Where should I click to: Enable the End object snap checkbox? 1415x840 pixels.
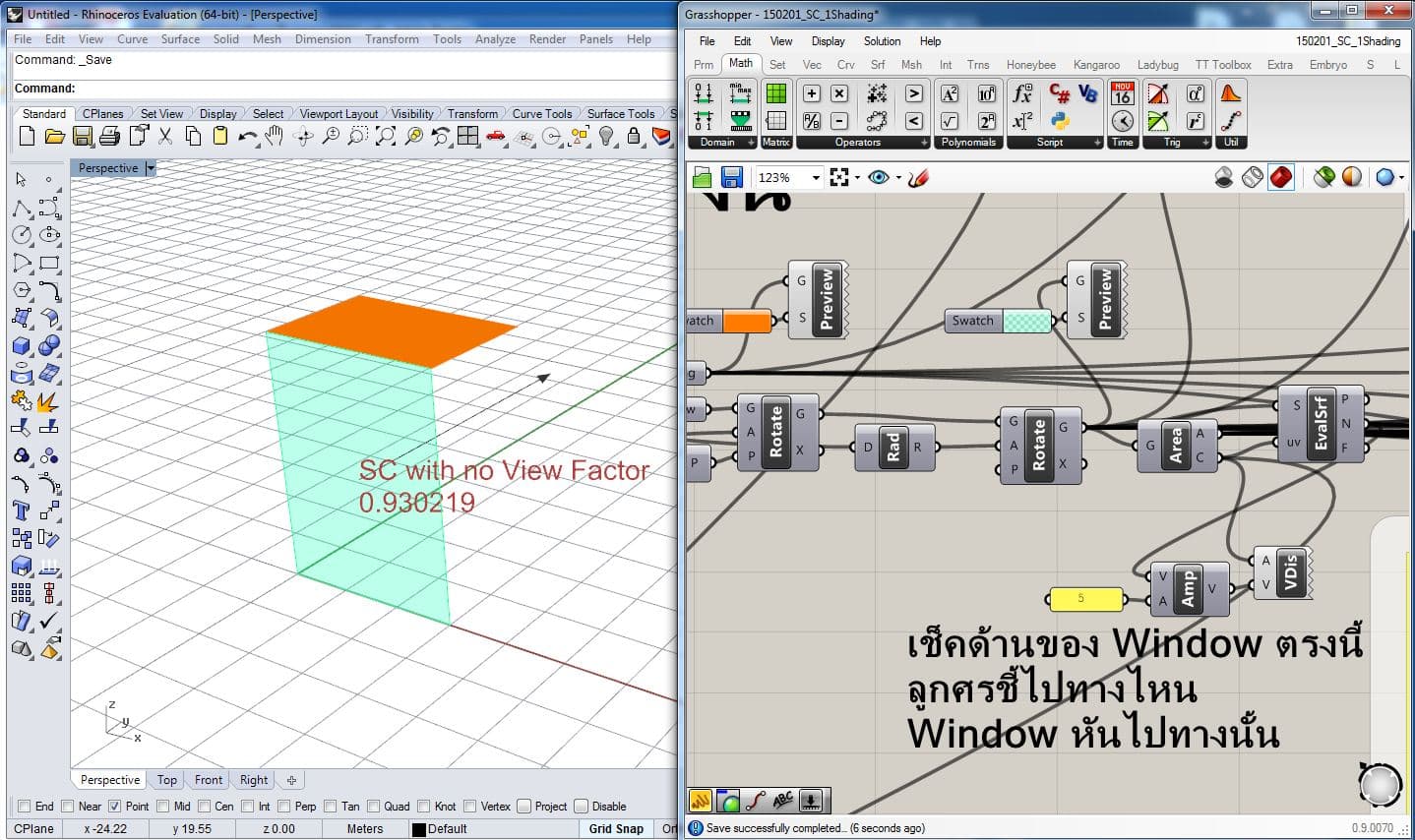(x=24, y=807)
